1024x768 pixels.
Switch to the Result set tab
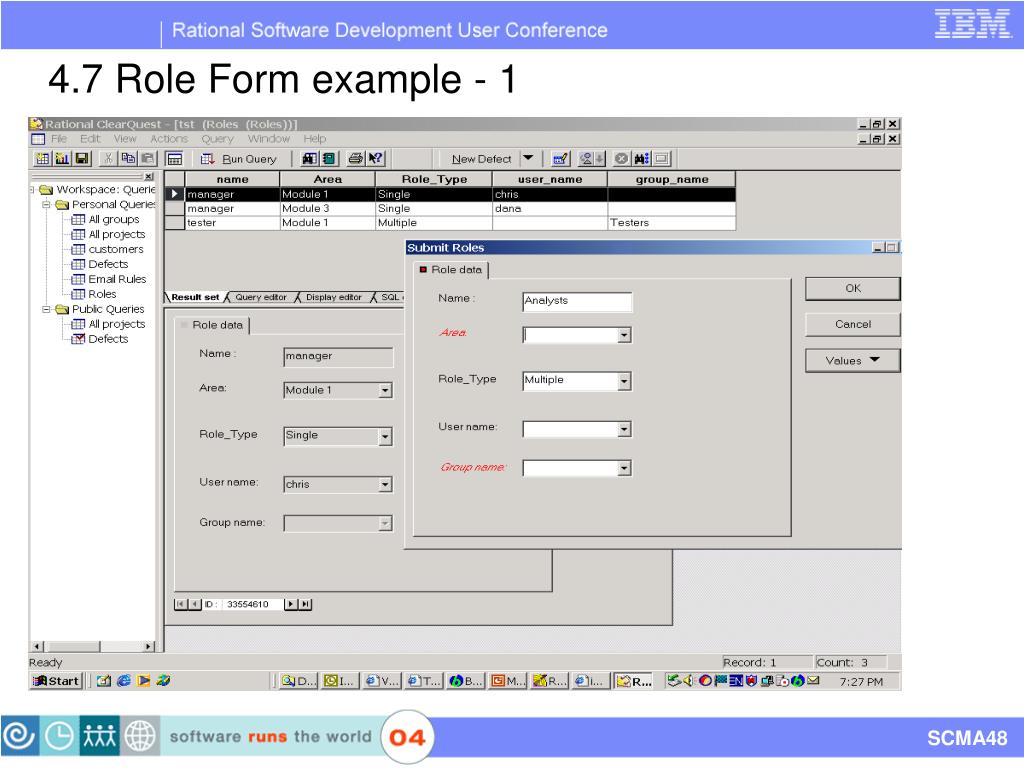click(195, 297)
